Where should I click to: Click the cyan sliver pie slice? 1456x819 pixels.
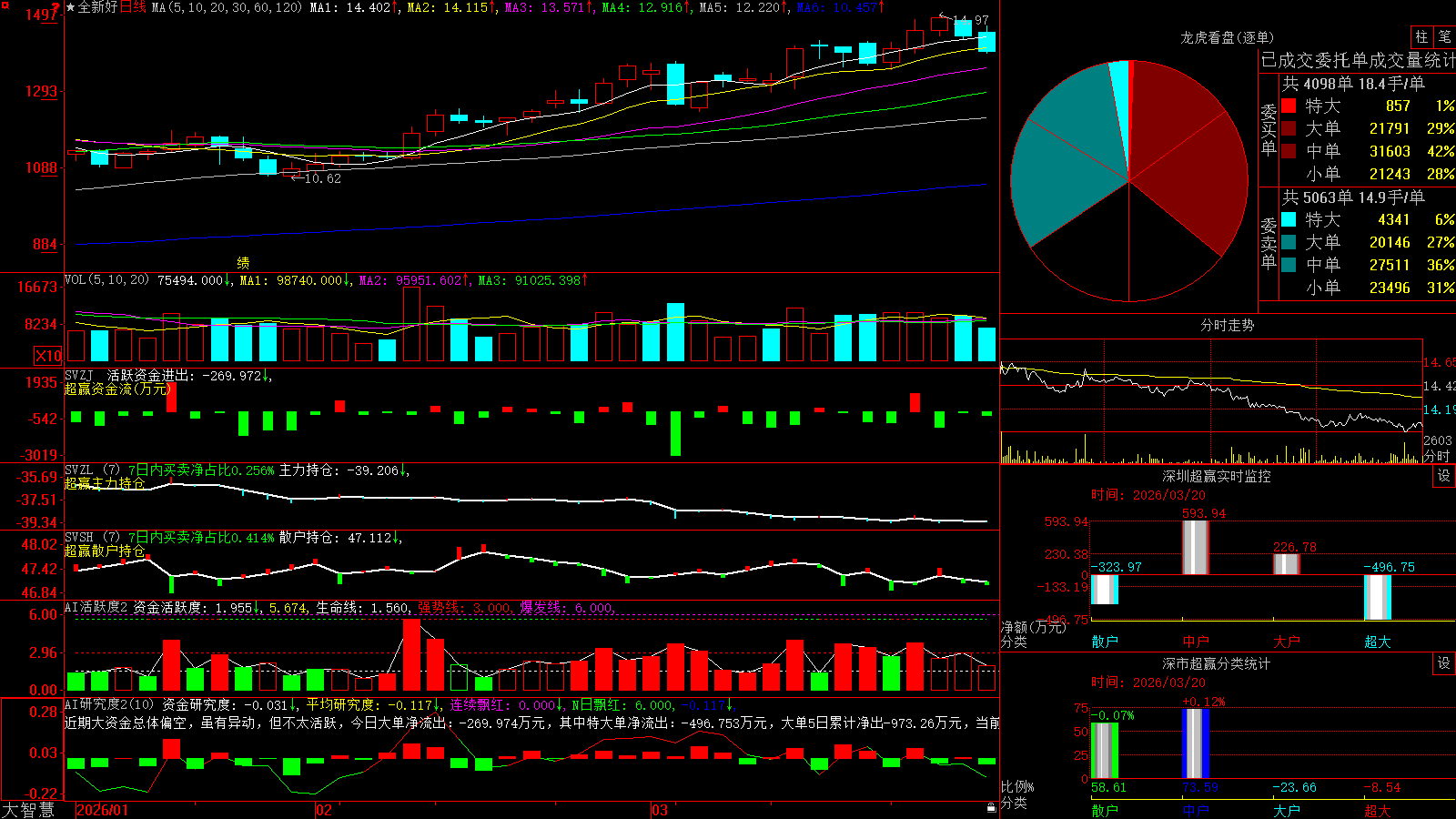pyautogui.click(x=1121, y=100)
